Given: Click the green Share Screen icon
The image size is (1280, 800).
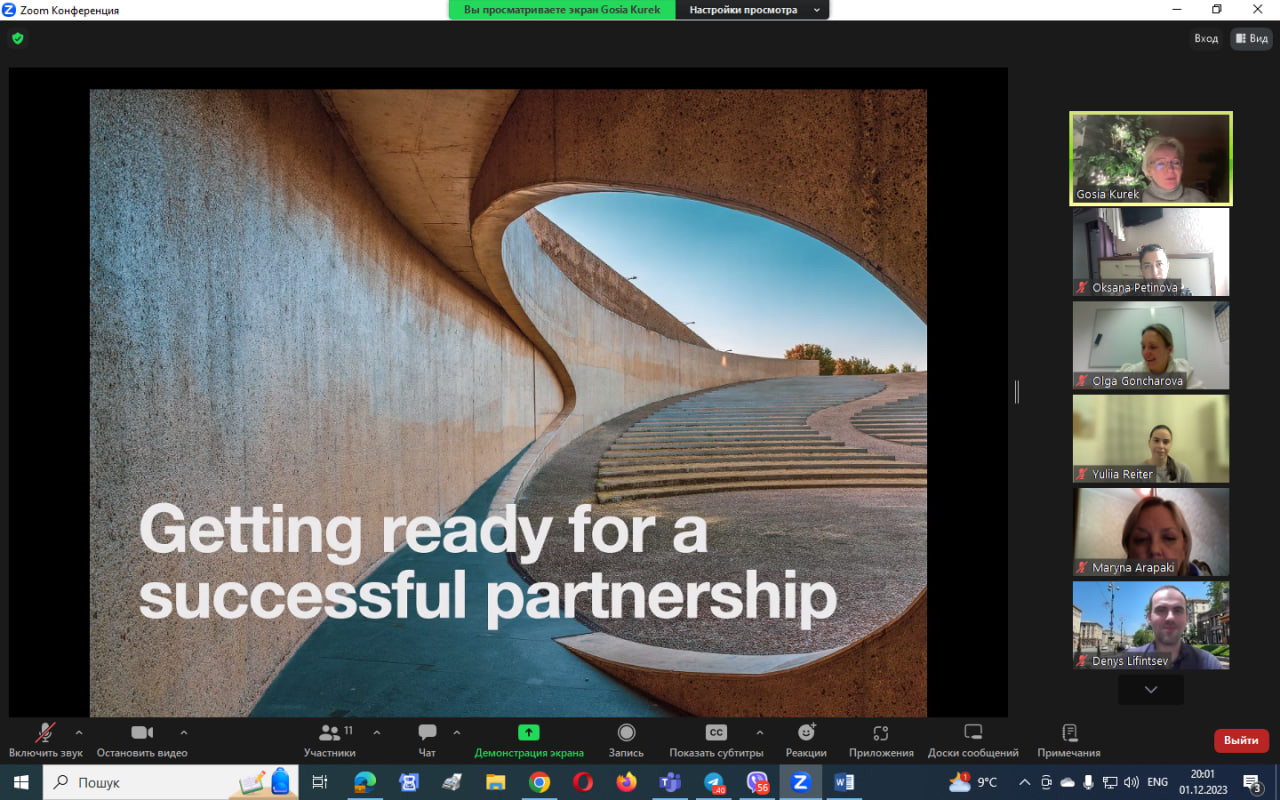Looking at the screenshot, I should tap(529, 733).
